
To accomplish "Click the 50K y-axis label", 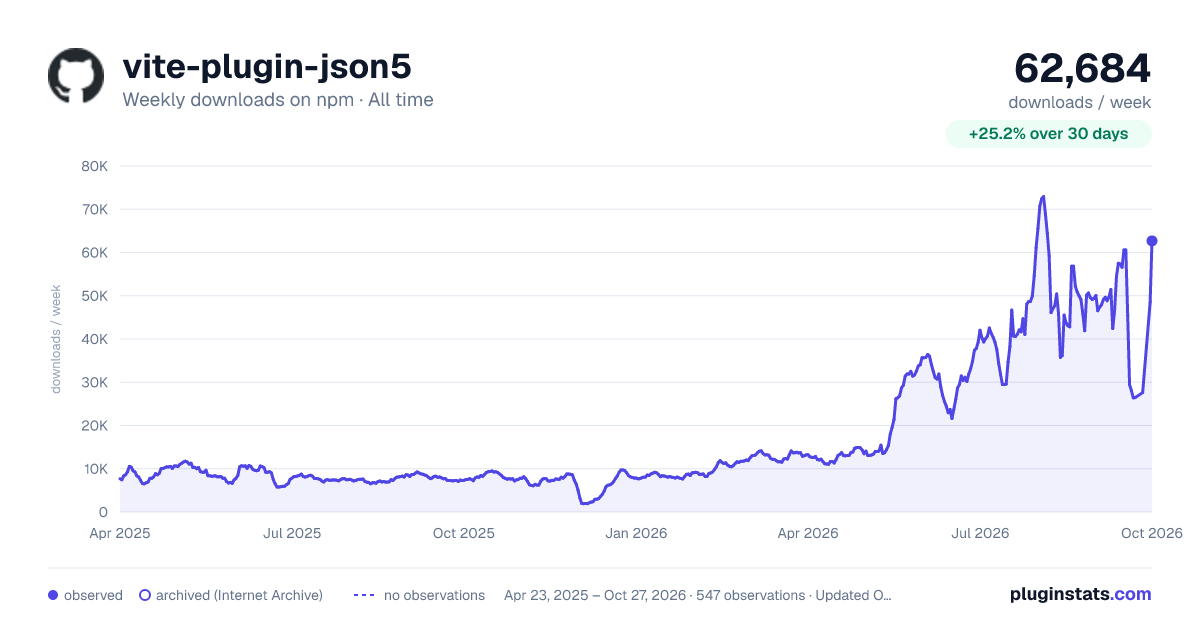I will pos(94,296).
